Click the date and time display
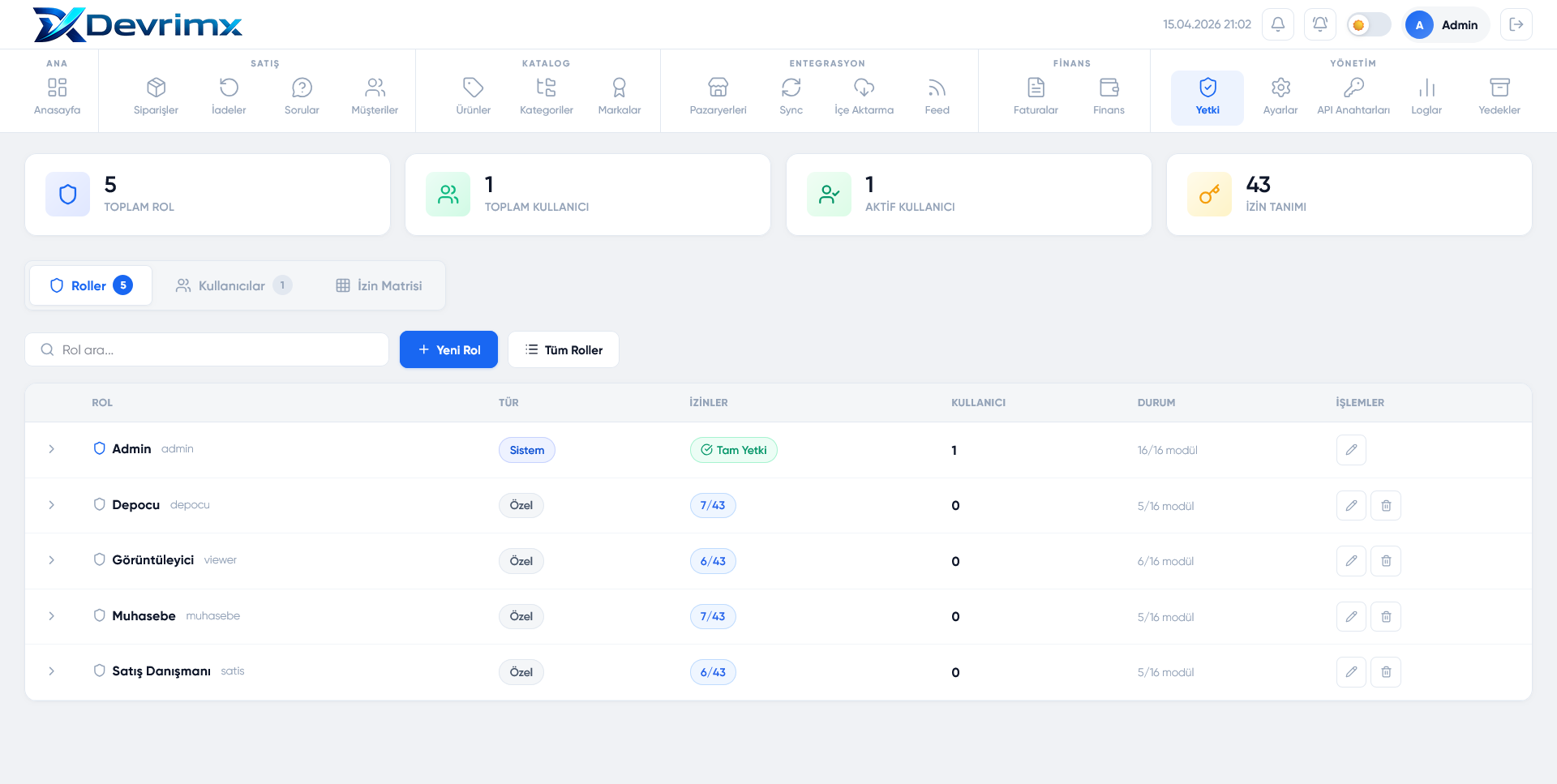 coord(1207,24)
